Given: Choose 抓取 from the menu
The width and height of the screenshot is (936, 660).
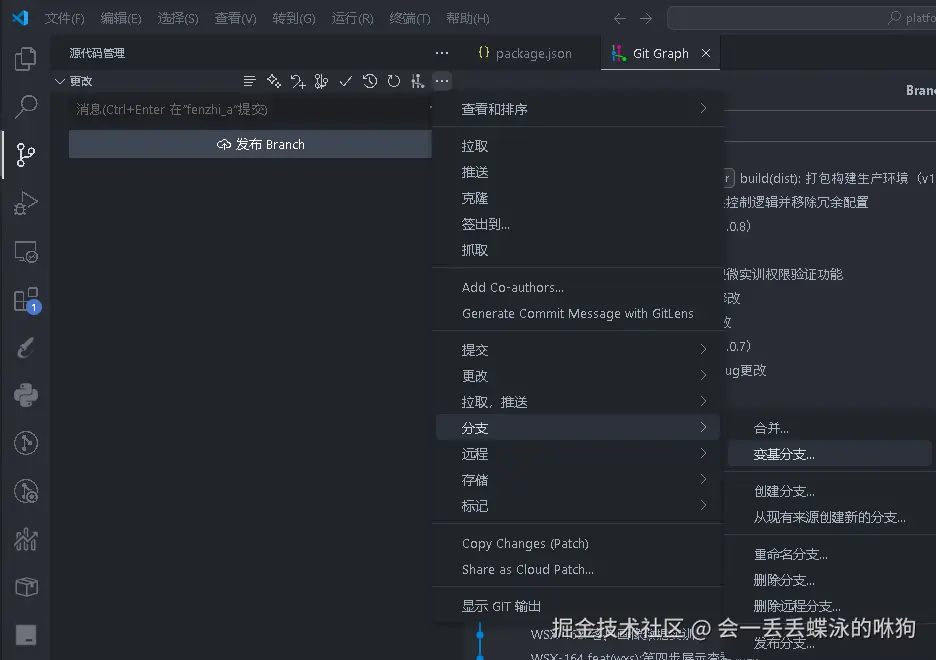Looking at the screenshot, I should (x=578, y=250).
